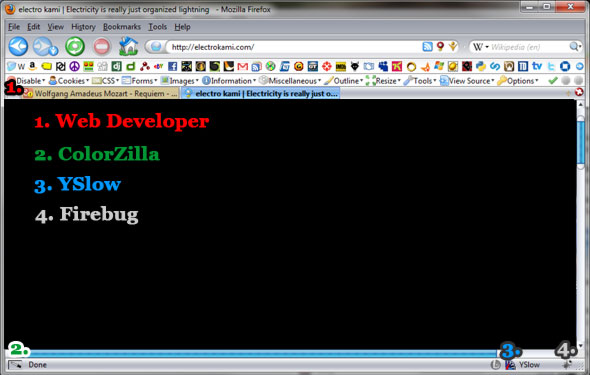Select the electro kami tab
This screenshot has width=590, height=375.
tap(261, 93)
